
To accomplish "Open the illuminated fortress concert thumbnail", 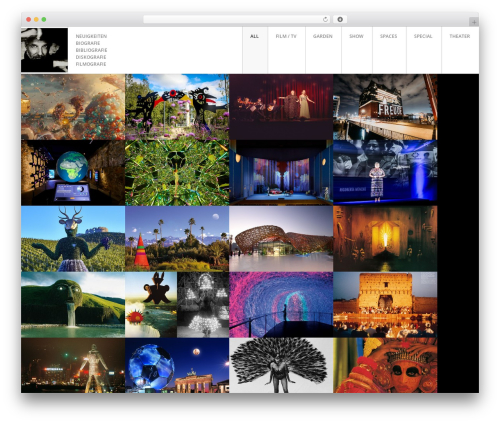I will 385,305.
